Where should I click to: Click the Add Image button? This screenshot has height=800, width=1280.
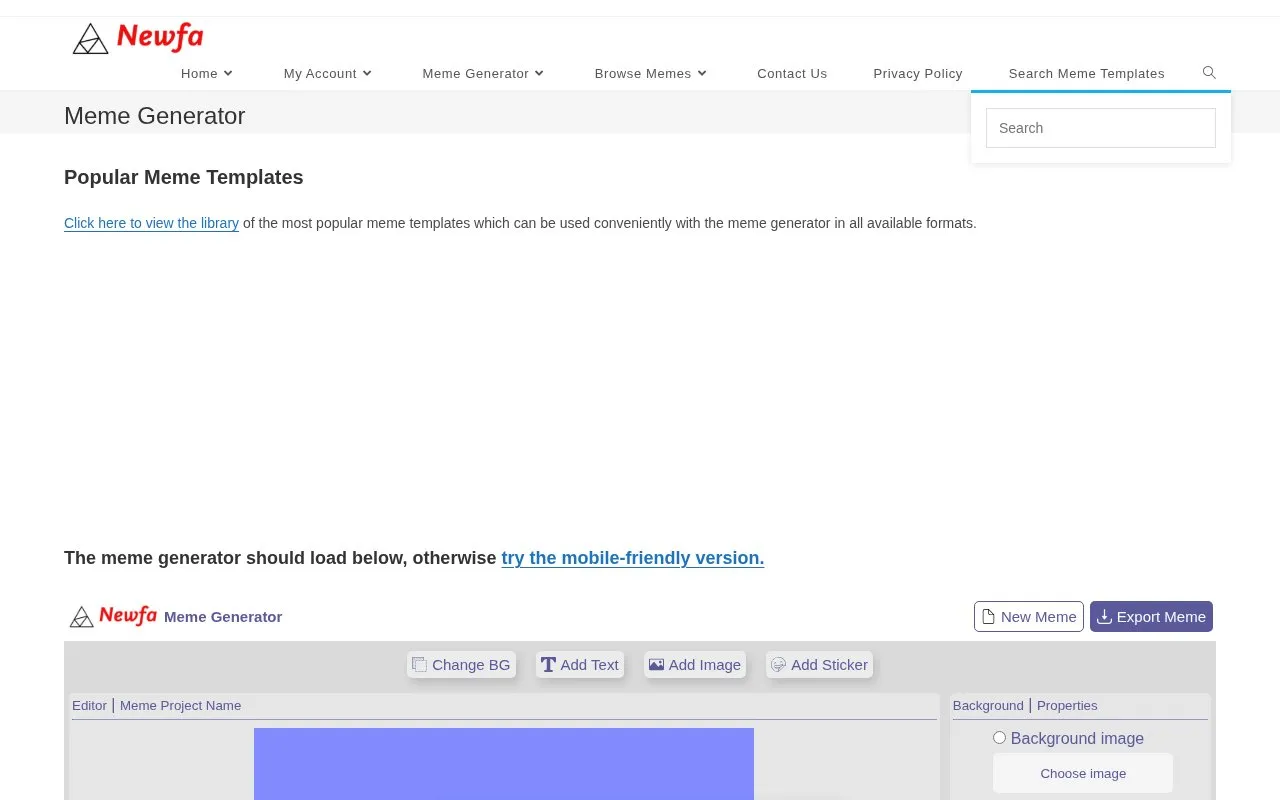pyautogui.click(x=695, y=665)
